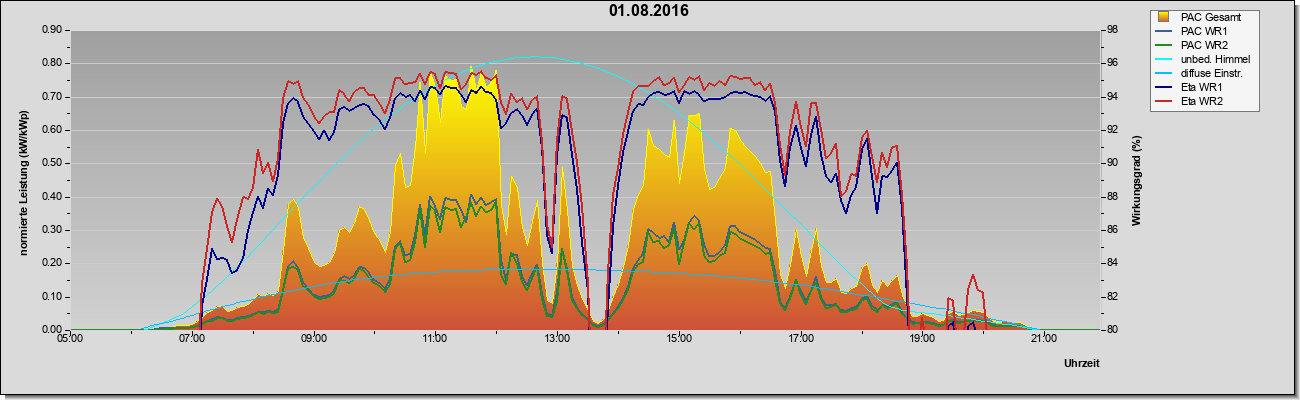The image size is (1300, 400).
Task: Click the 19:00 time axis label
Action: click(x=922, y=339)
